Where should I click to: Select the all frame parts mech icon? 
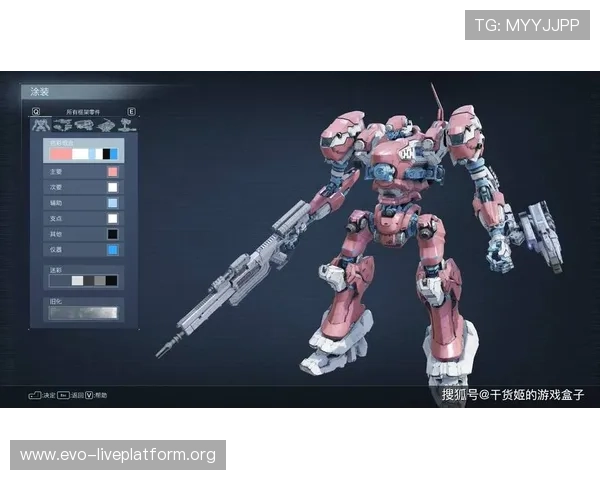point(42,125)
